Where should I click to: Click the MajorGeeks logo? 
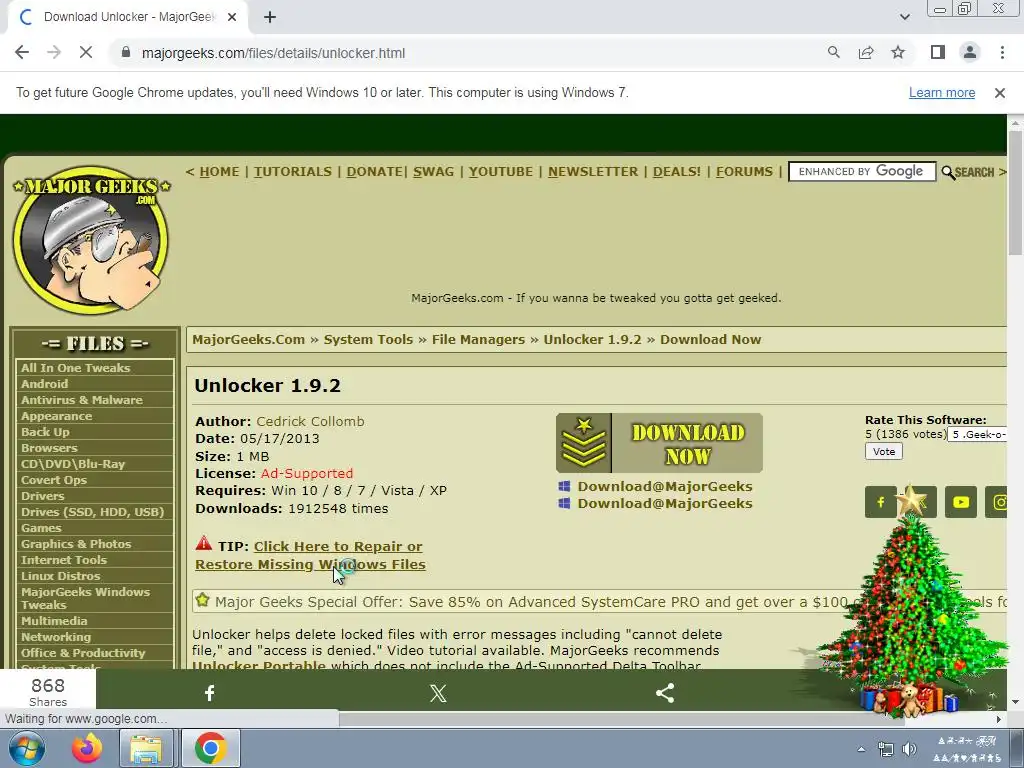[91, 238]
